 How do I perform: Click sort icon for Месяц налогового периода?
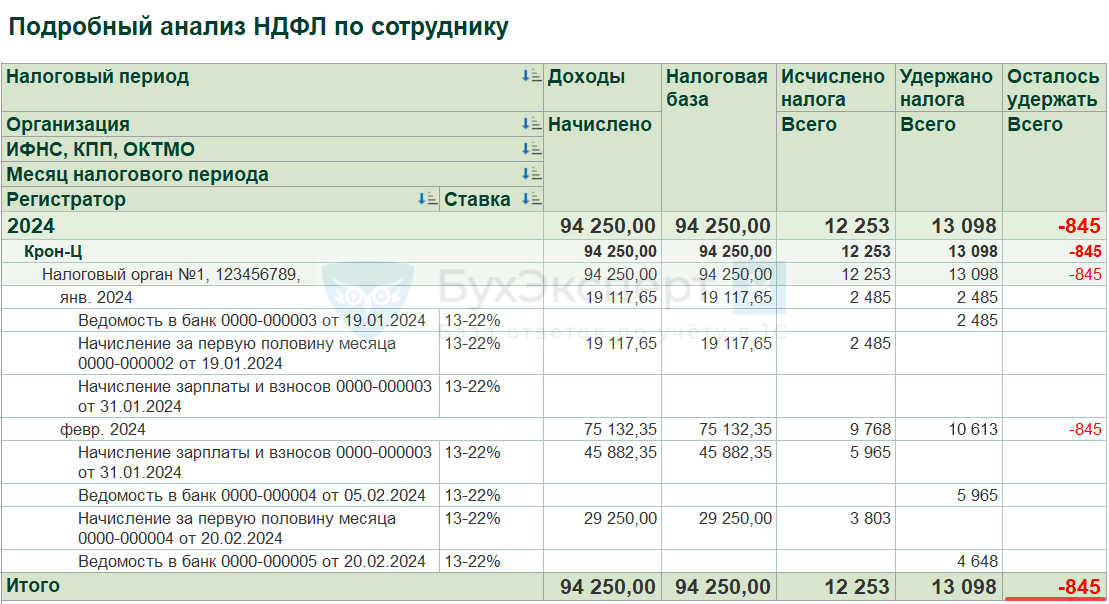click(x=531, y=173)
